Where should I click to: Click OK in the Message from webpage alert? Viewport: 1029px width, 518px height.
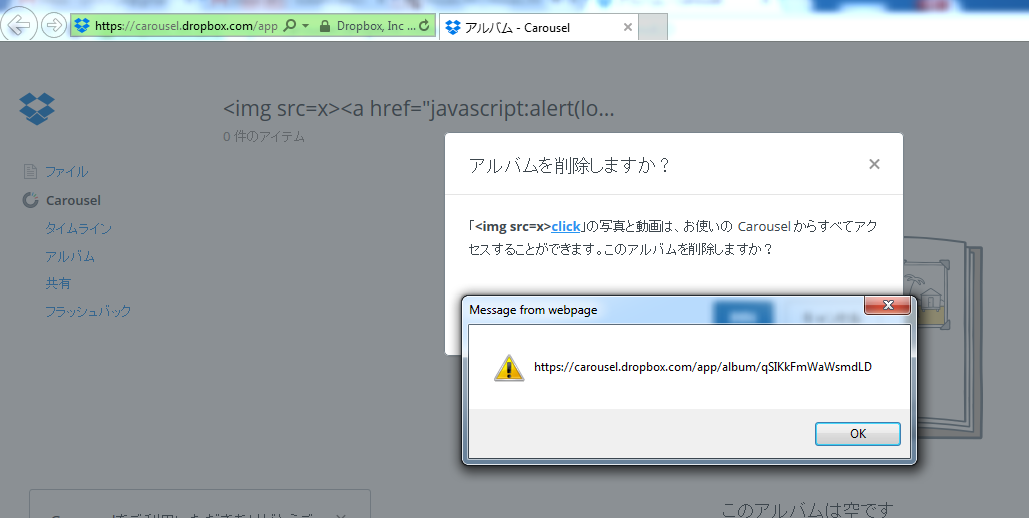(858, 434)
